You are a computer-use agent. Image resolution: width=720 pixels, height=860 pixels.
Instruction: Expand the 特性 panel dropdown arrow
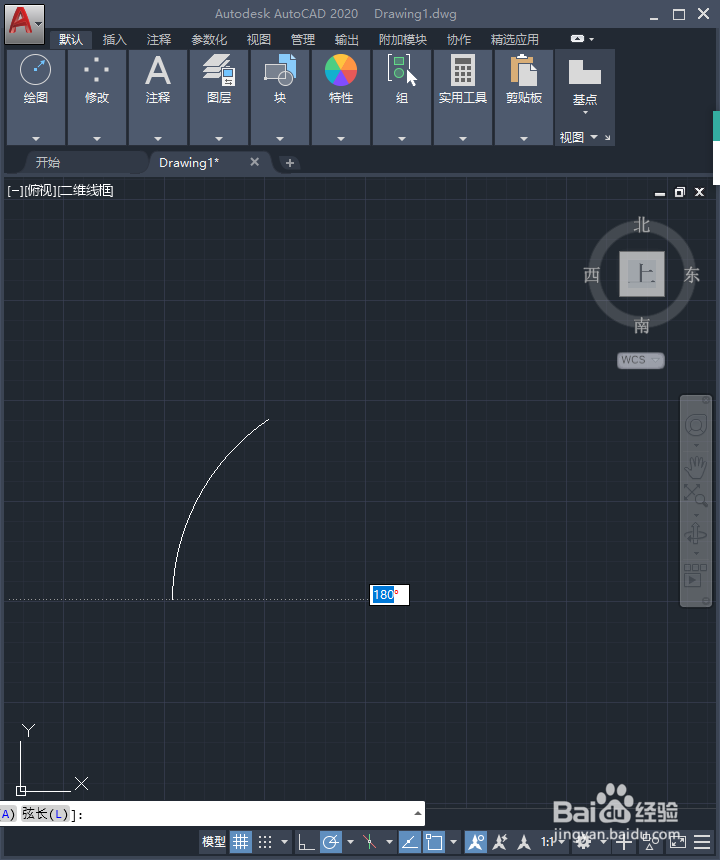click(x=341, y=139)
